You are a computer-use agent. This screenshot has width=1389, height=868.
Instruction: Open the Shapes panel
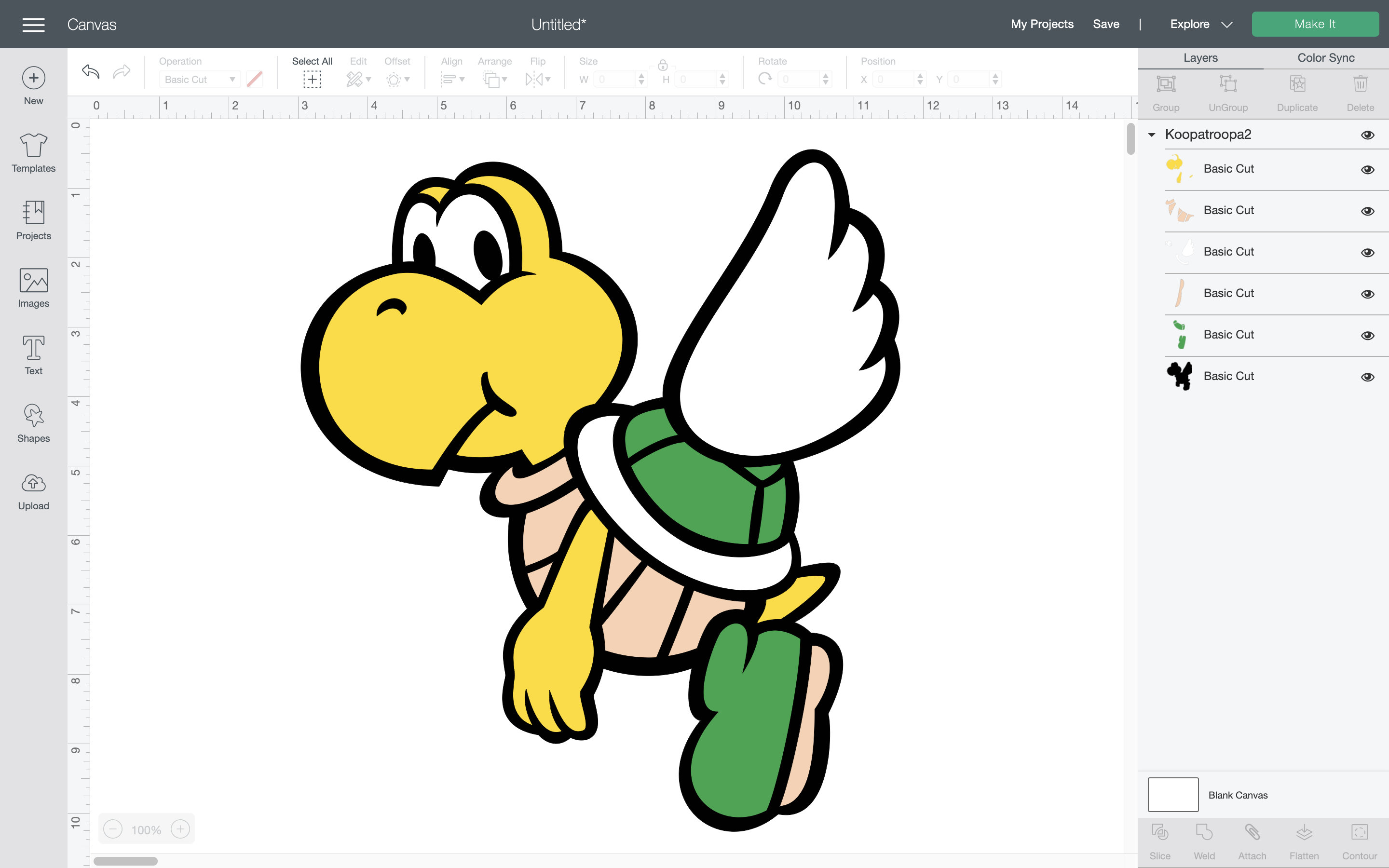click(x=33, y=422)
